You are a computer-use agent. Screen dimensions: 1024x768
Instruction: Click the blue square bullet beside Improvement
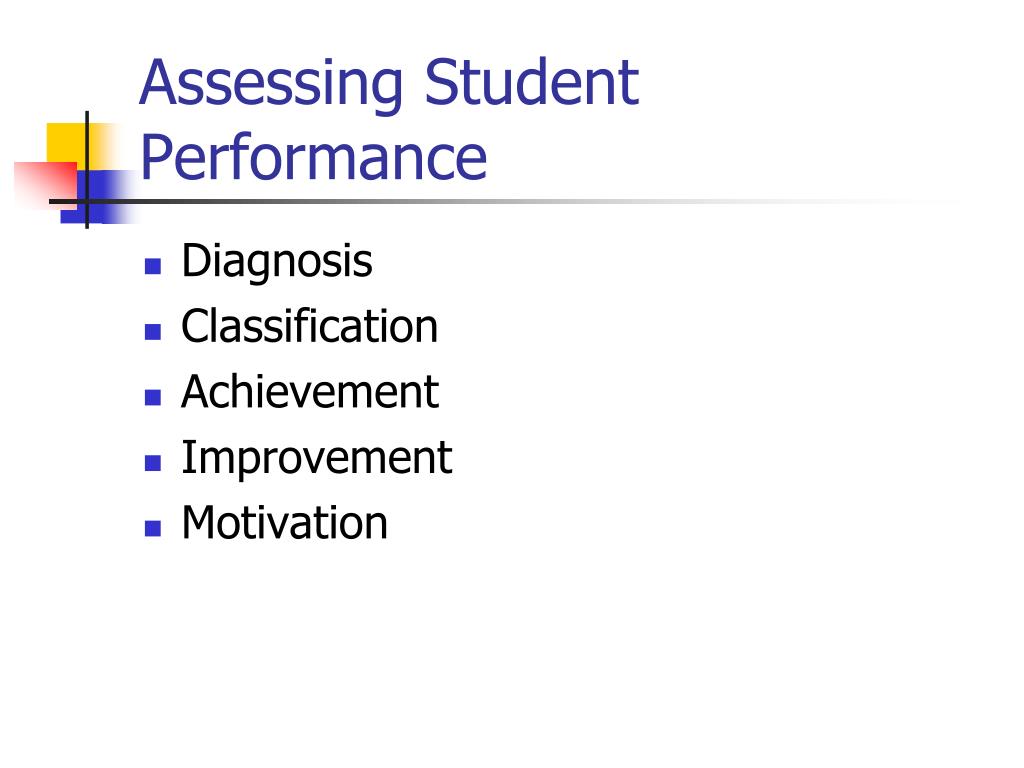coord(153,463)
